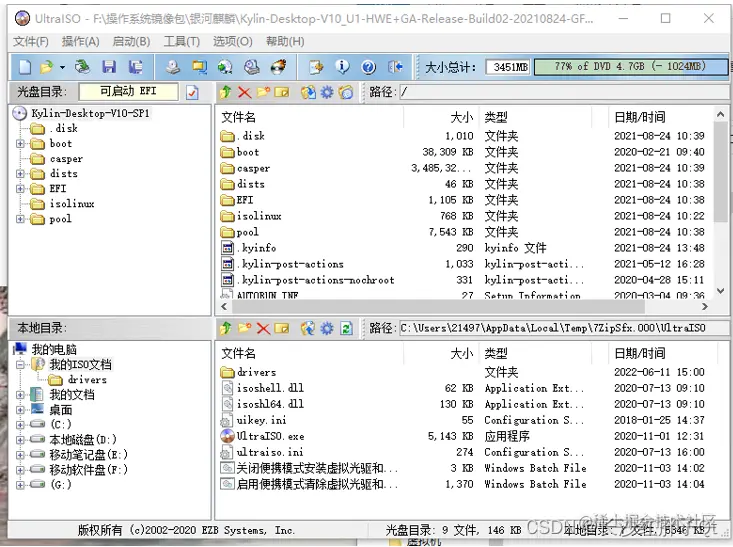Click the Add files icon in local toolbar

[308, 328]
